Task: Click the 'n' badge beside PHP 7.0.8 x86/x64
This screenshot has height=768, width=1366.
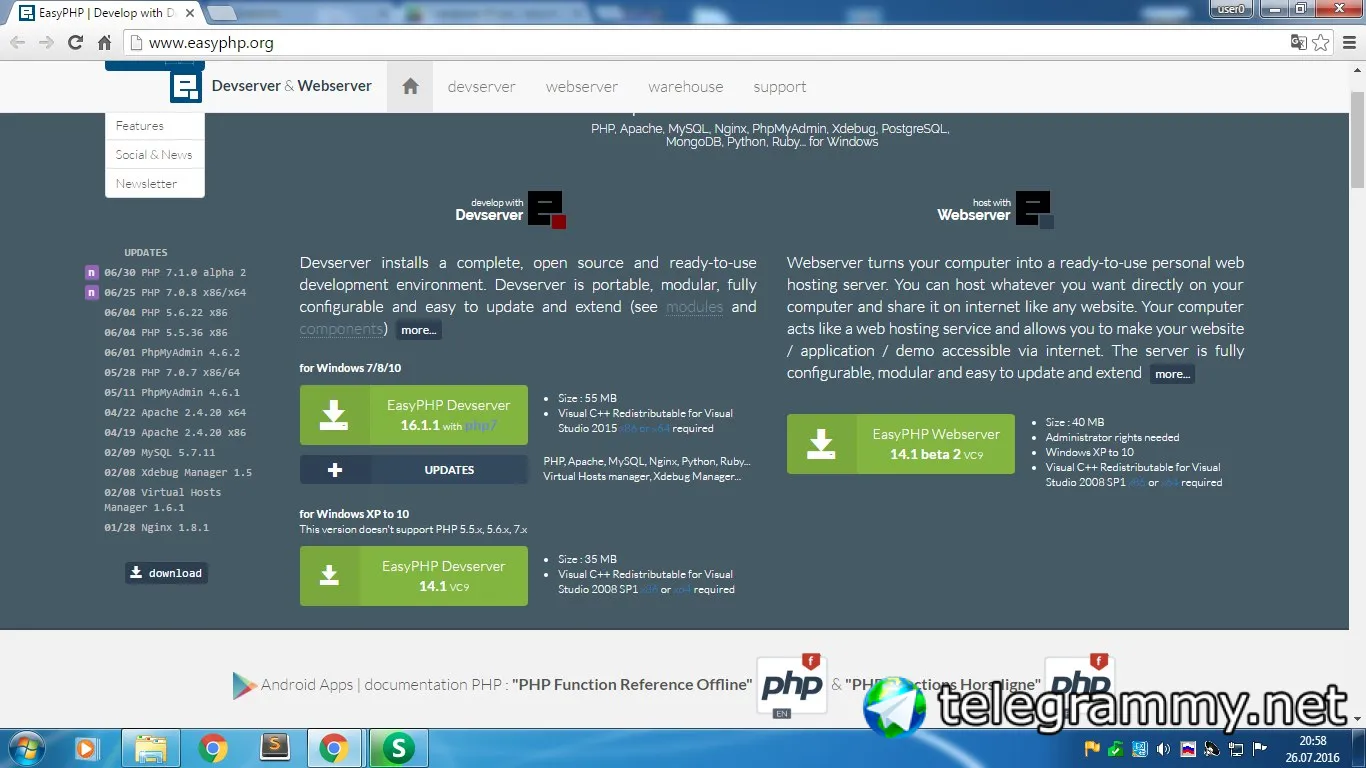Action: tap(92, 292)
